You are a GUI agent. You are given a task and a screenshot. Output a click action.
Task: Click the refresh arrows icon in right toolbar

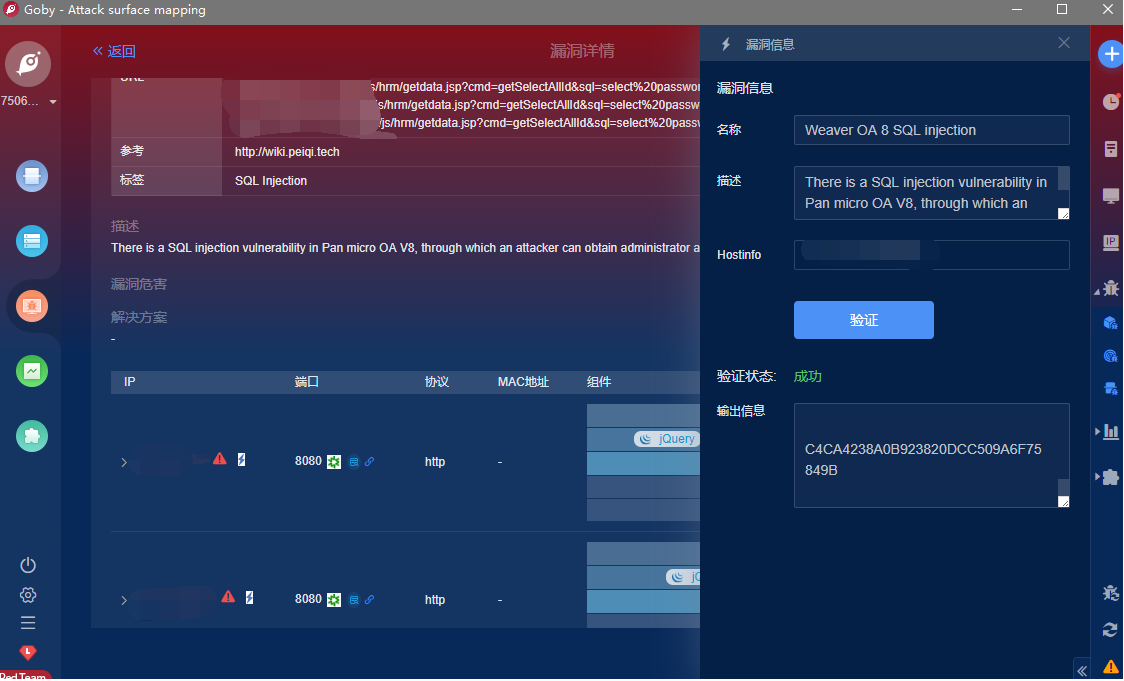coord(1110,629)
